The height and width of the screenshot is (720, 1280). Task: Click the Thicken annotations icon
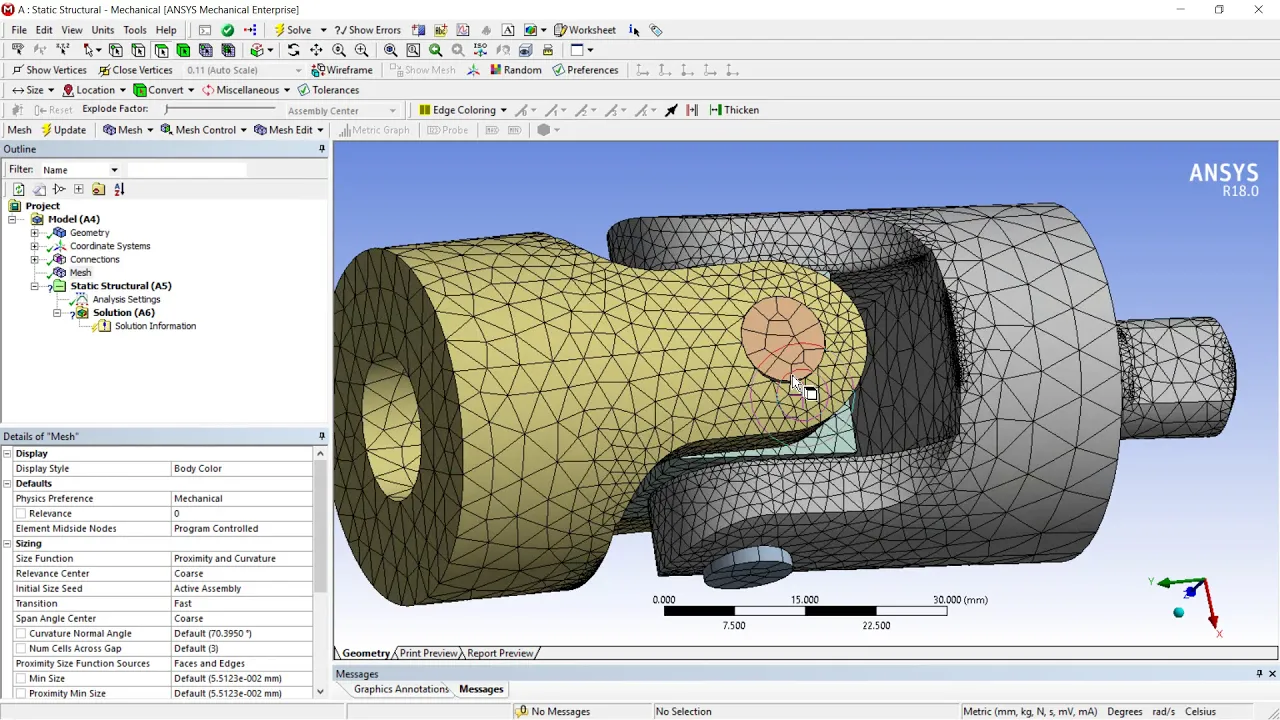[x=734, y=110]
